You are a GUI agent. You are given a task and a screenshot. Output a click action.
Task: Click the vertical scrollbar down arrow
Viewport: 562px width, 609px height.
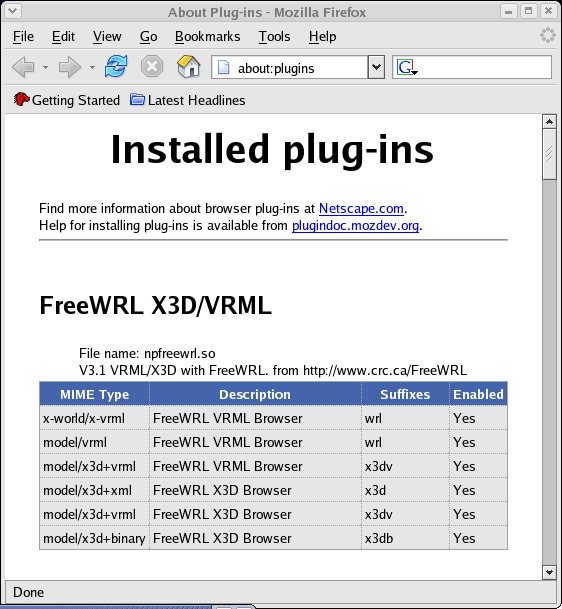[549, 572]
